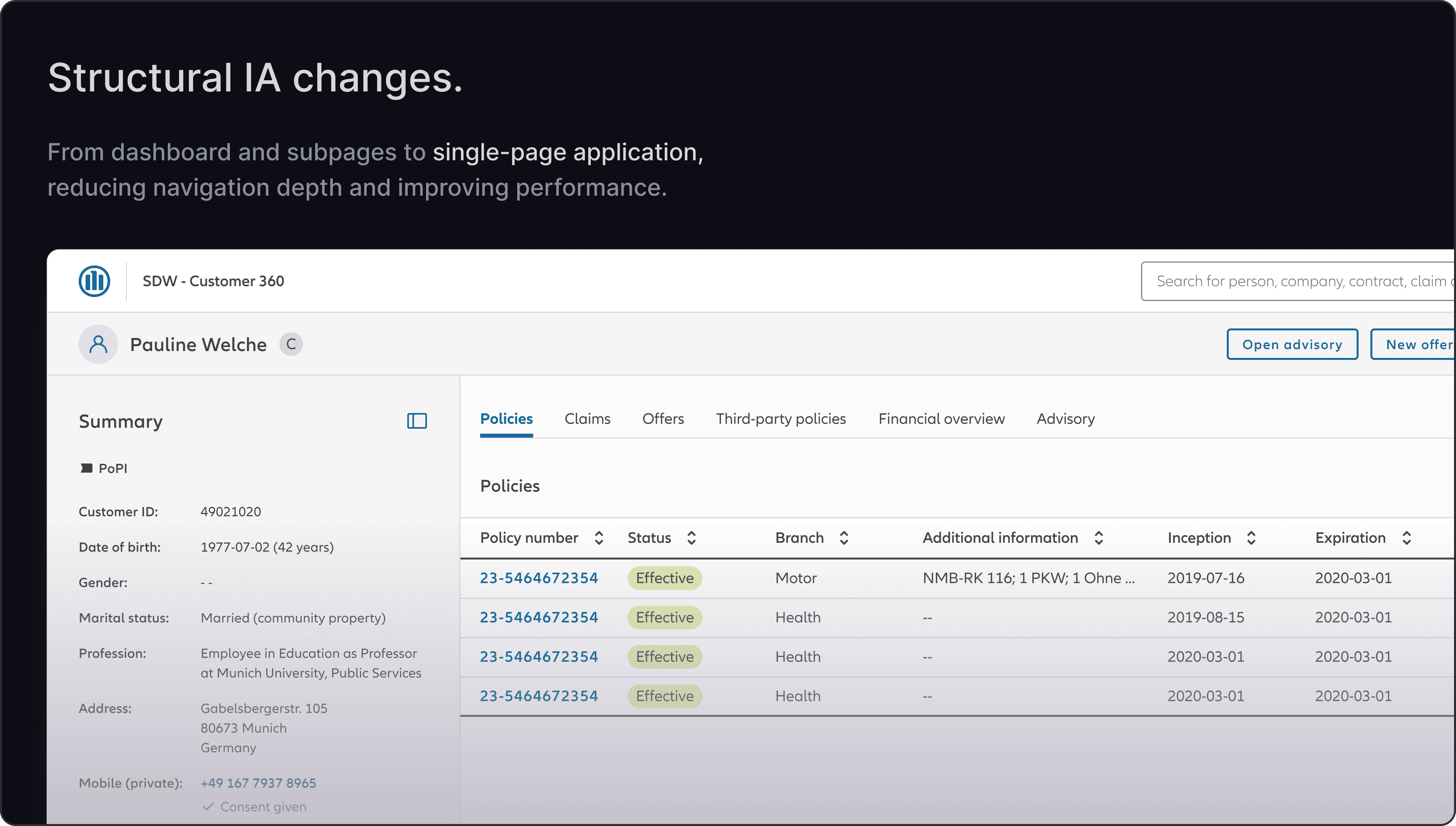Switch to the Claims tab
Image resolution: width=1456 pixels, height=826 pixels.
point(587,419)
